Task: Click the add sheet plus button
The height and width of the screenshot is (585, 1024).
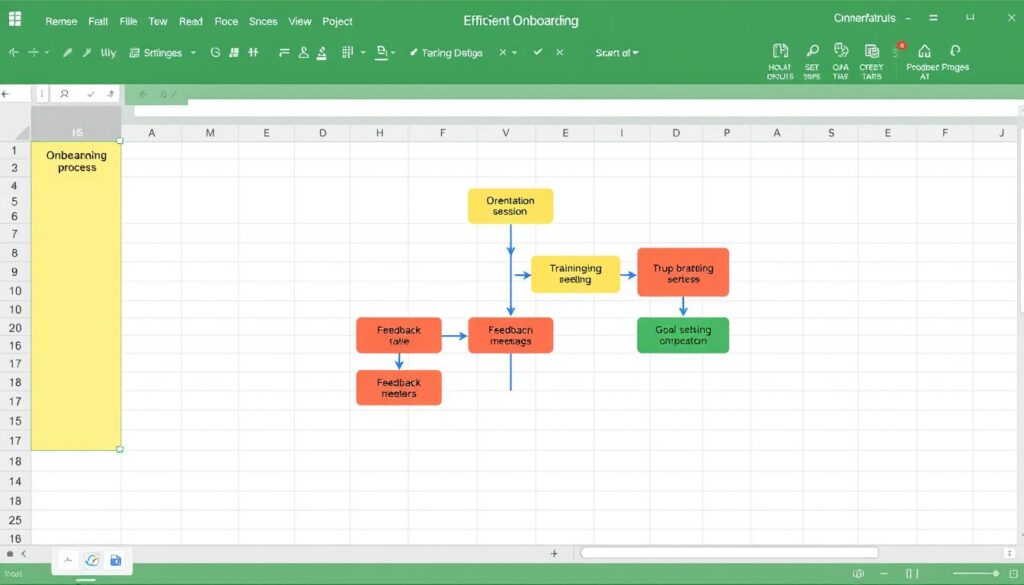Action: point(554,554)
